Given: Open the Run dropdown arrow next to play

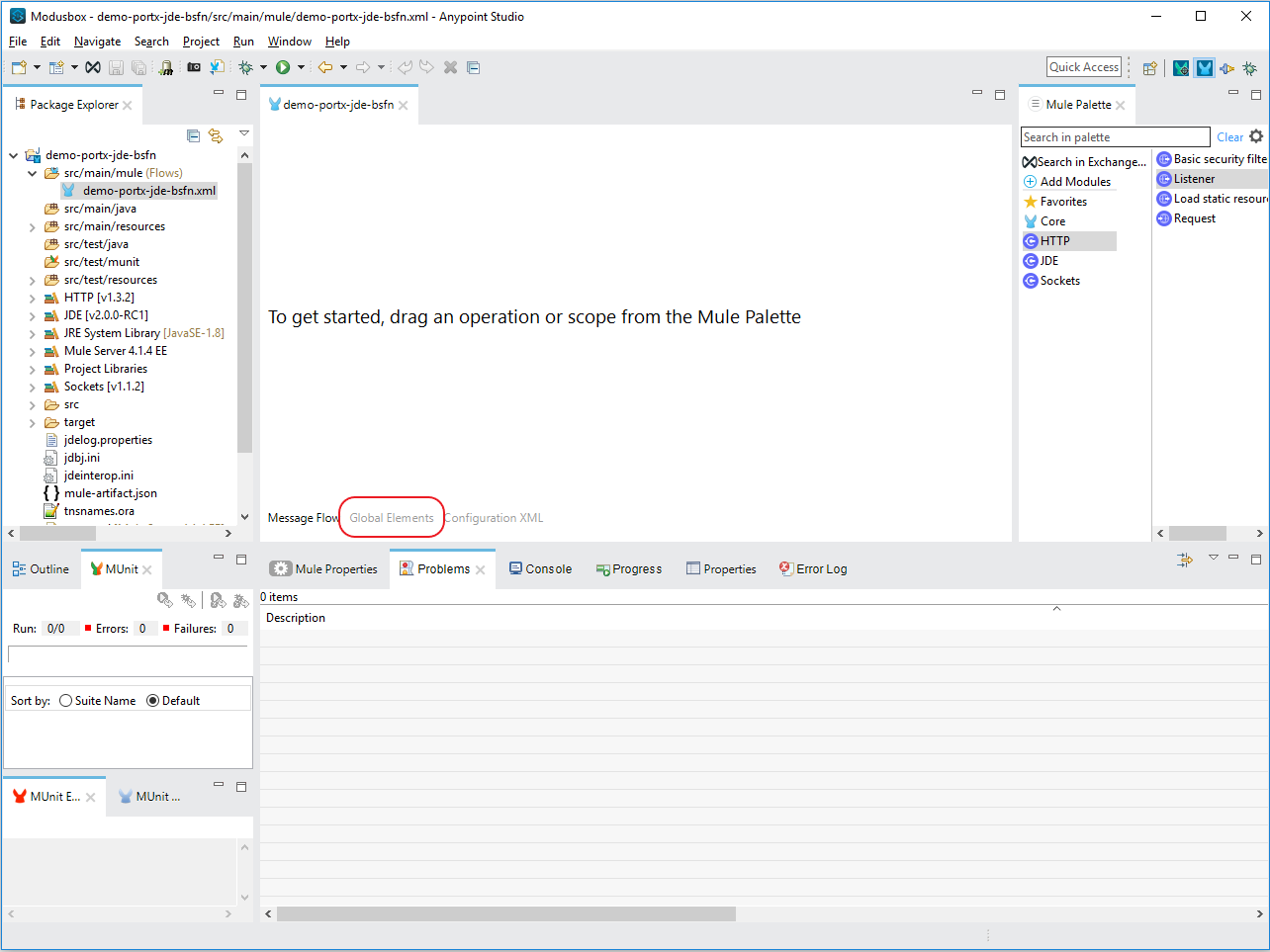Looking at the screenshot, I should click(301, 67).
